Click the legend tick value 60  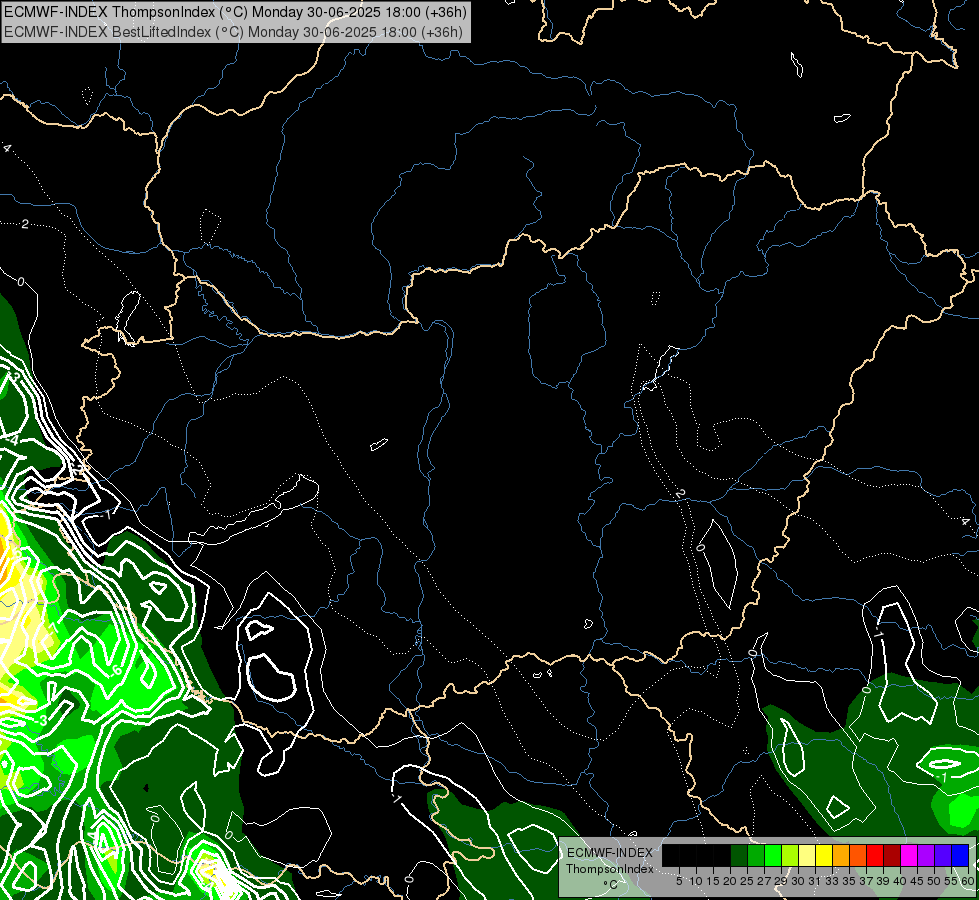coord(968,881)
